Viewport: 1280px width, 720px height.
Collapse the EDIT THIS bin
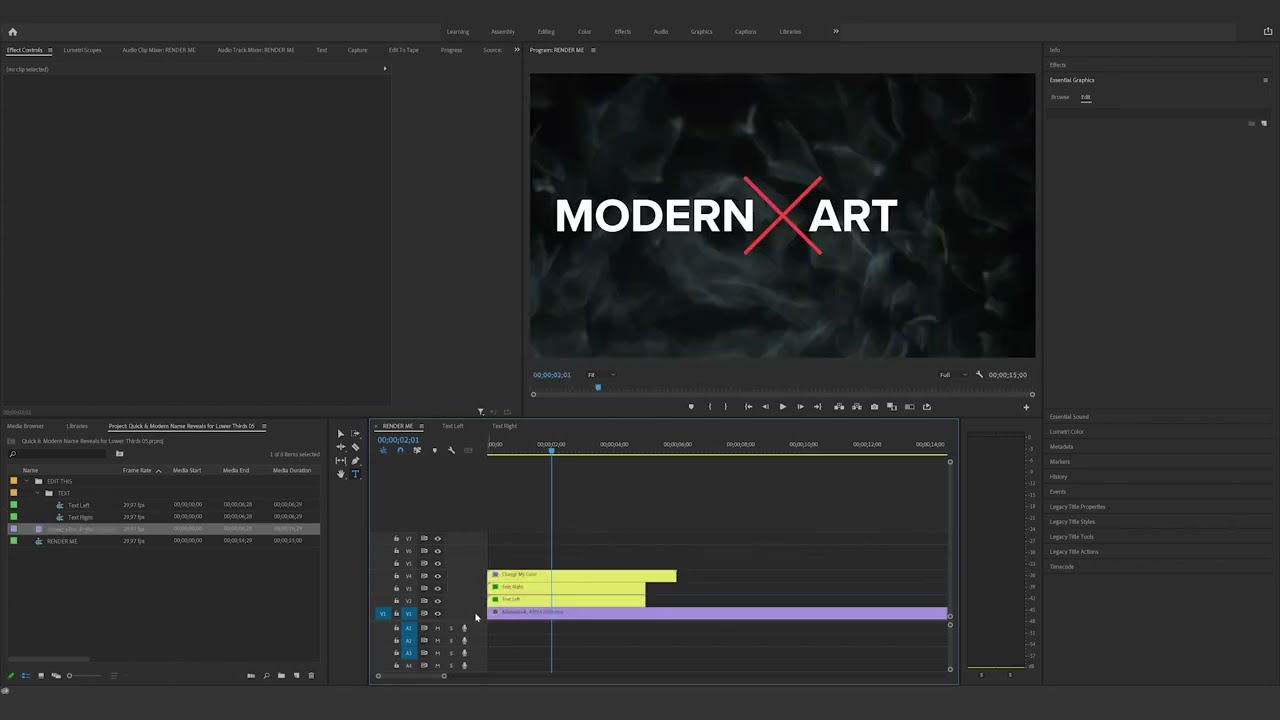26,481
